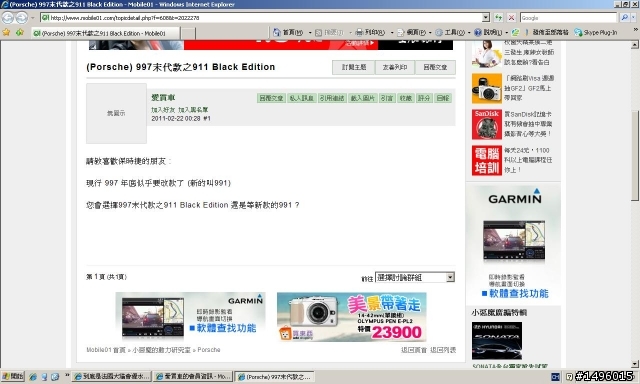Click the third quick launch icon
The height and width of the screenshot is (384, 640).
coord(55,377)
